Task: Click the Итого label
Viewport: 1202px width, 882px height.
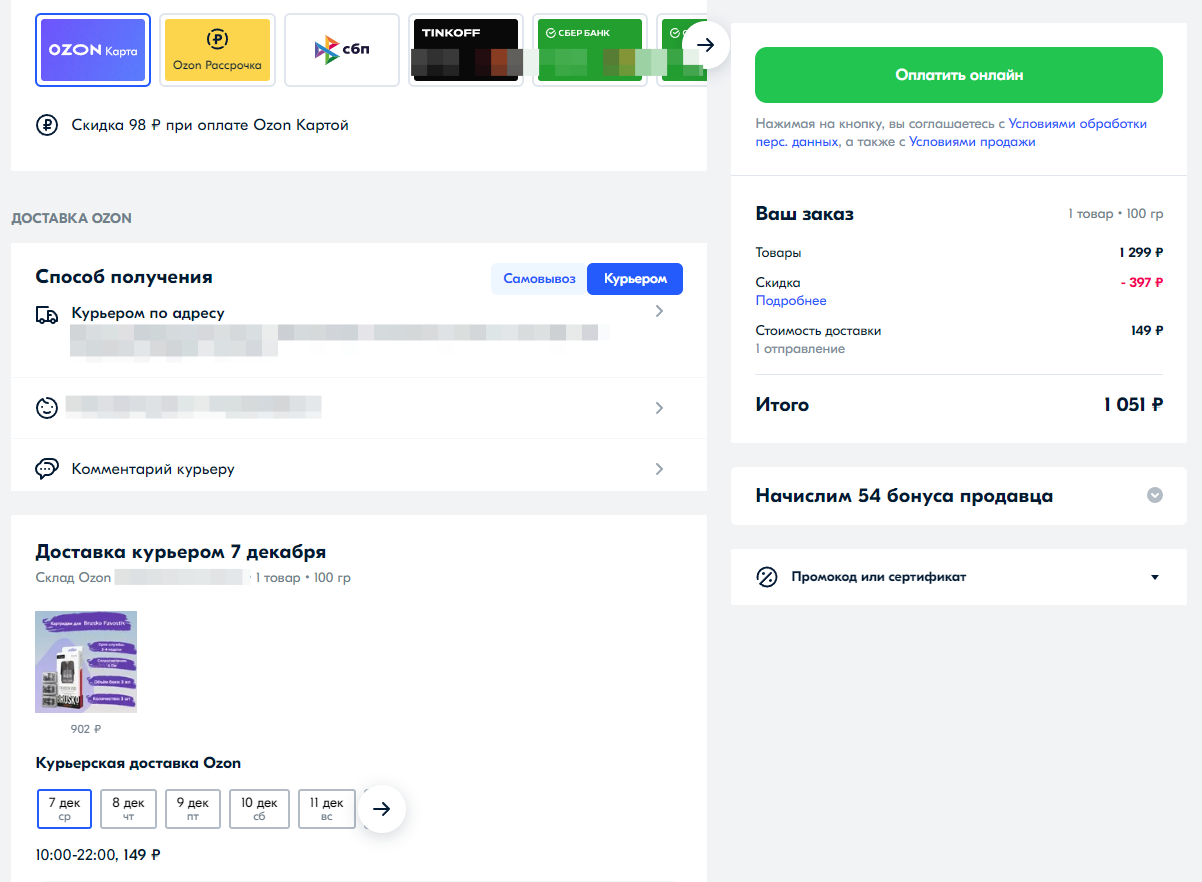Action: pos(782,405)
